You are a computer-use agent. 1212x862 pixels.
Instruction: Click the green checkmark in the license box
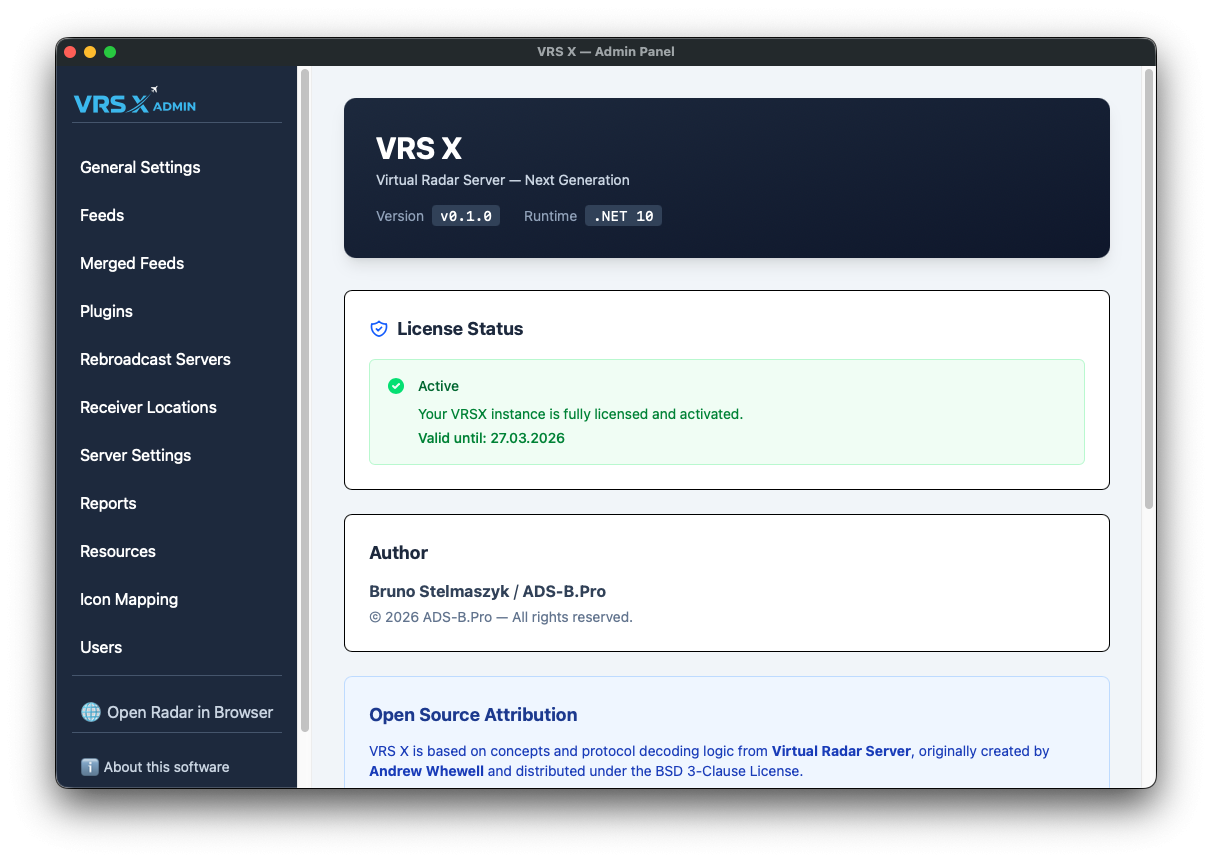(395, 385)
